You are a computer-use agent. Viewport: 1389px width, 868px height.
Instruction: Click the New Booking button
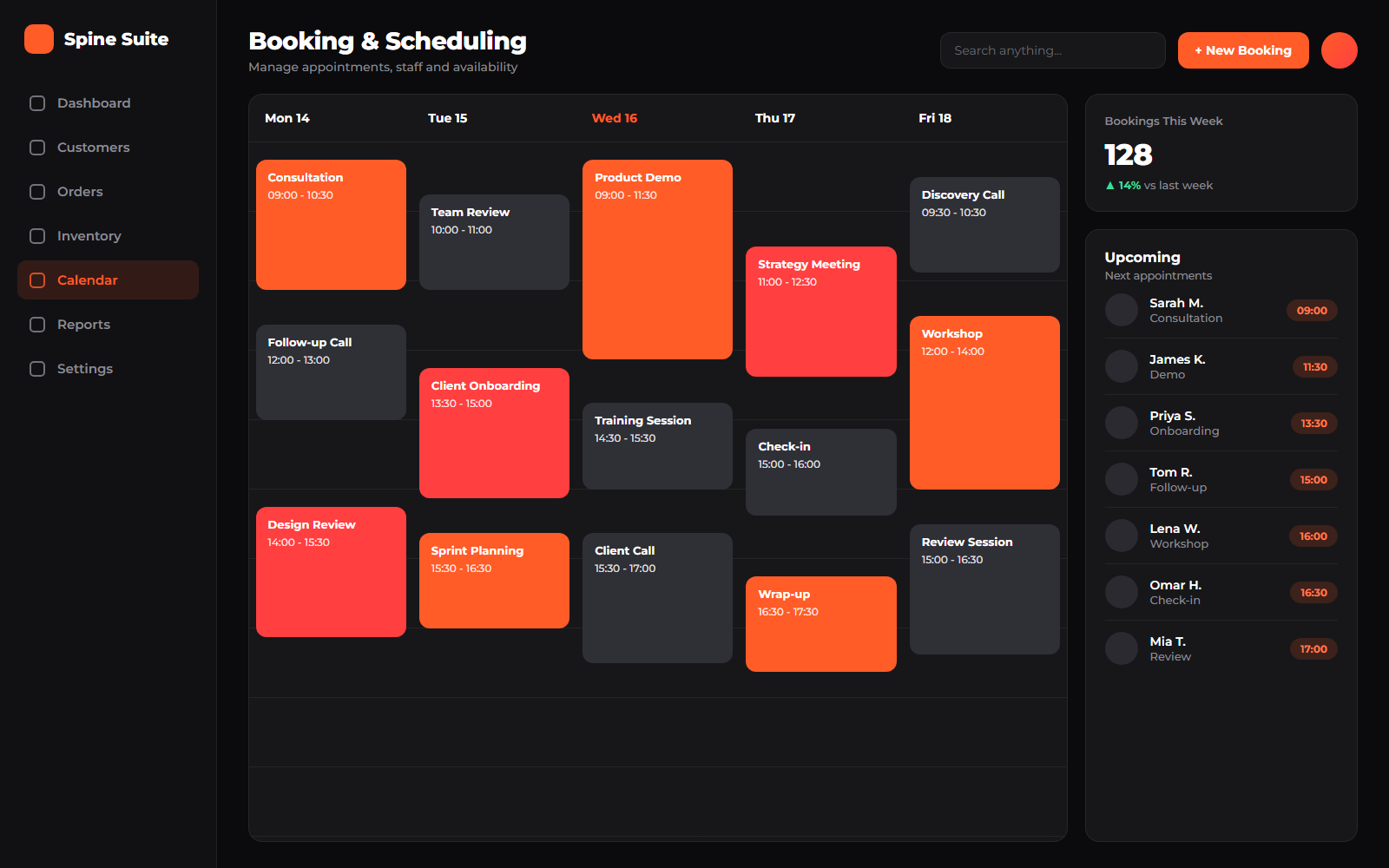[x=1243, y=50]
